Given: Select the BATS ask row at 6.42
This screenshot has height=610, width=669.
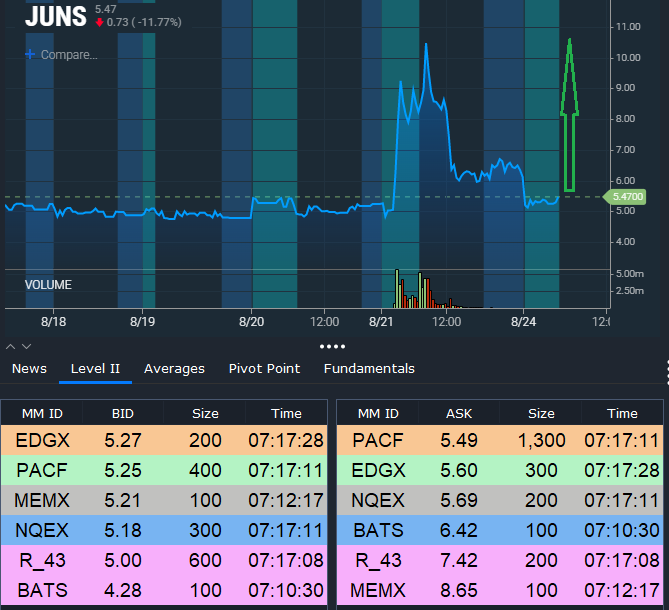Looking at the screenshot, I should click(x=500, y=530).
